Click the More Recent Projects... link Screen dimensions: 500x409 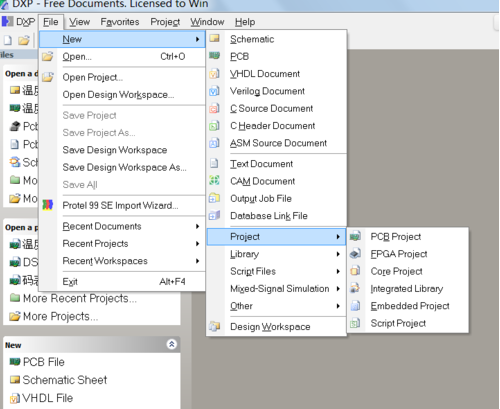[80, 298]
